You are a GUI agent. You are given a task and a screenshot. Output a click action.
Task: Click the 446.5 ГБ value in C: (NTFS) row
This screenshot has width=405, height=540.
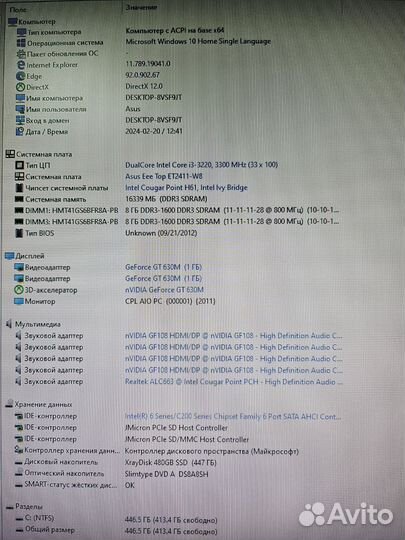(171, 520)
